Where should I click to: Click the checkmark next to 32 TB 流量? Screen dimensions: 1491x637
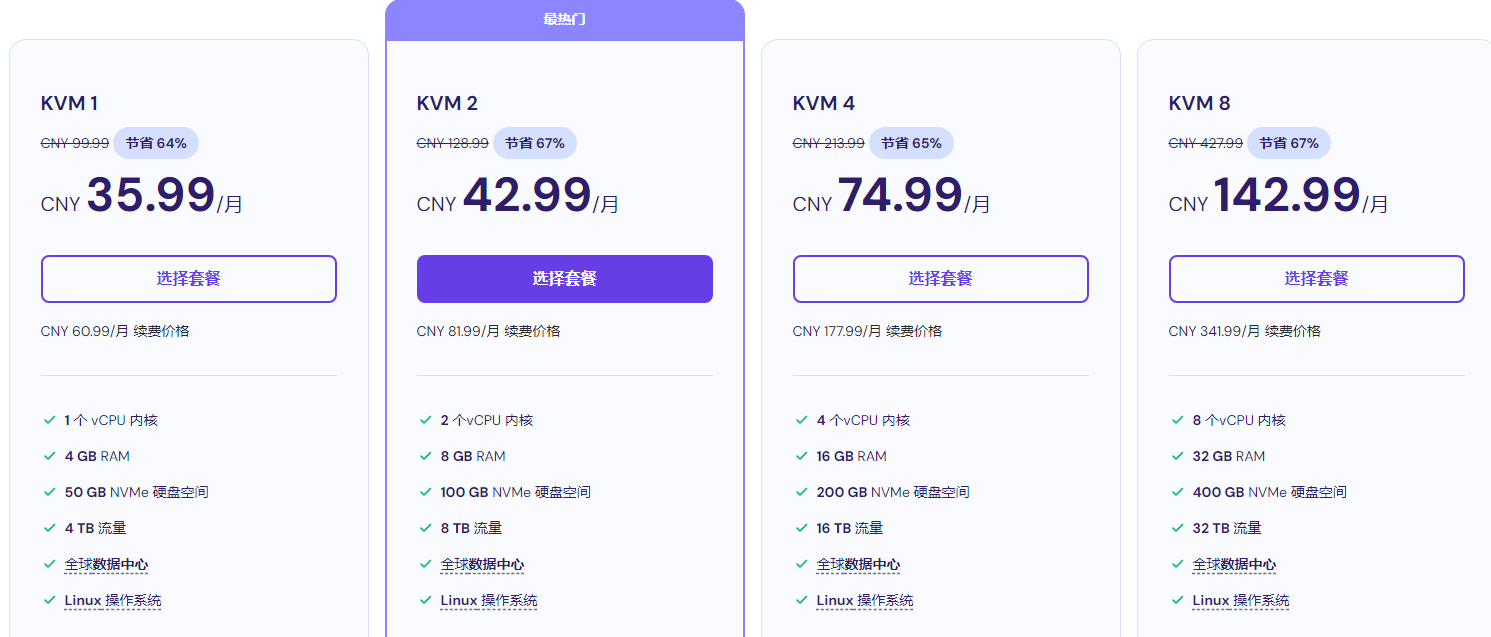(x=1176, y=528)
